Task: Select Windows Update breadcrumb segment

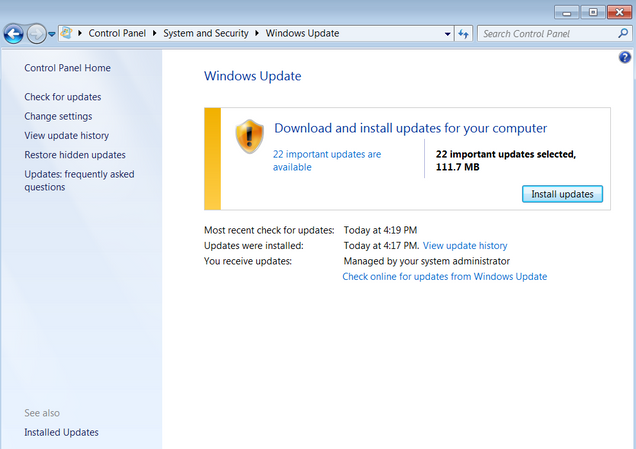Action: [302, 33]
